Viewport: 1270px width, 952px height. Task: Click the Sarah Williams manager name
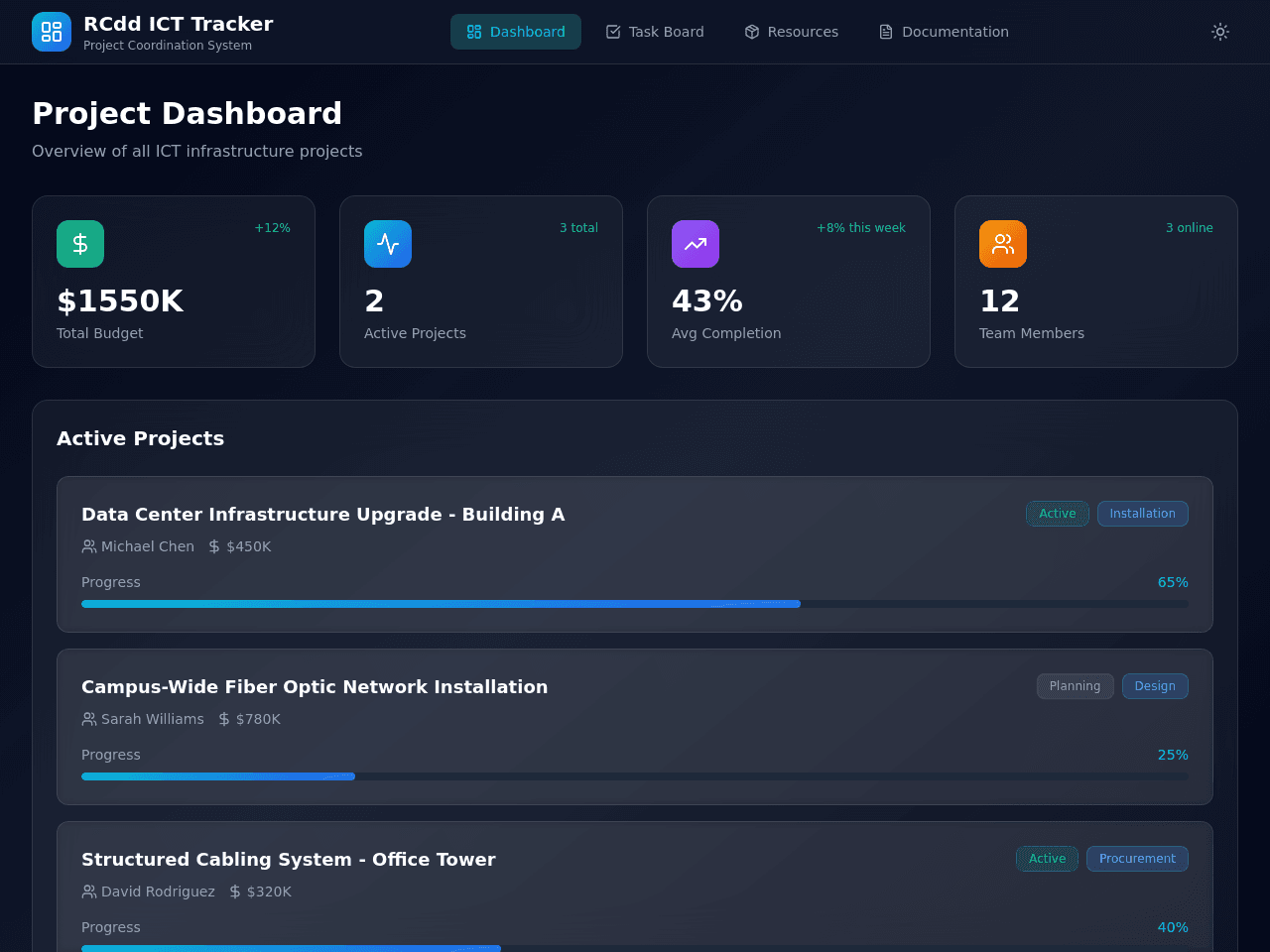[x=153, y=719]
